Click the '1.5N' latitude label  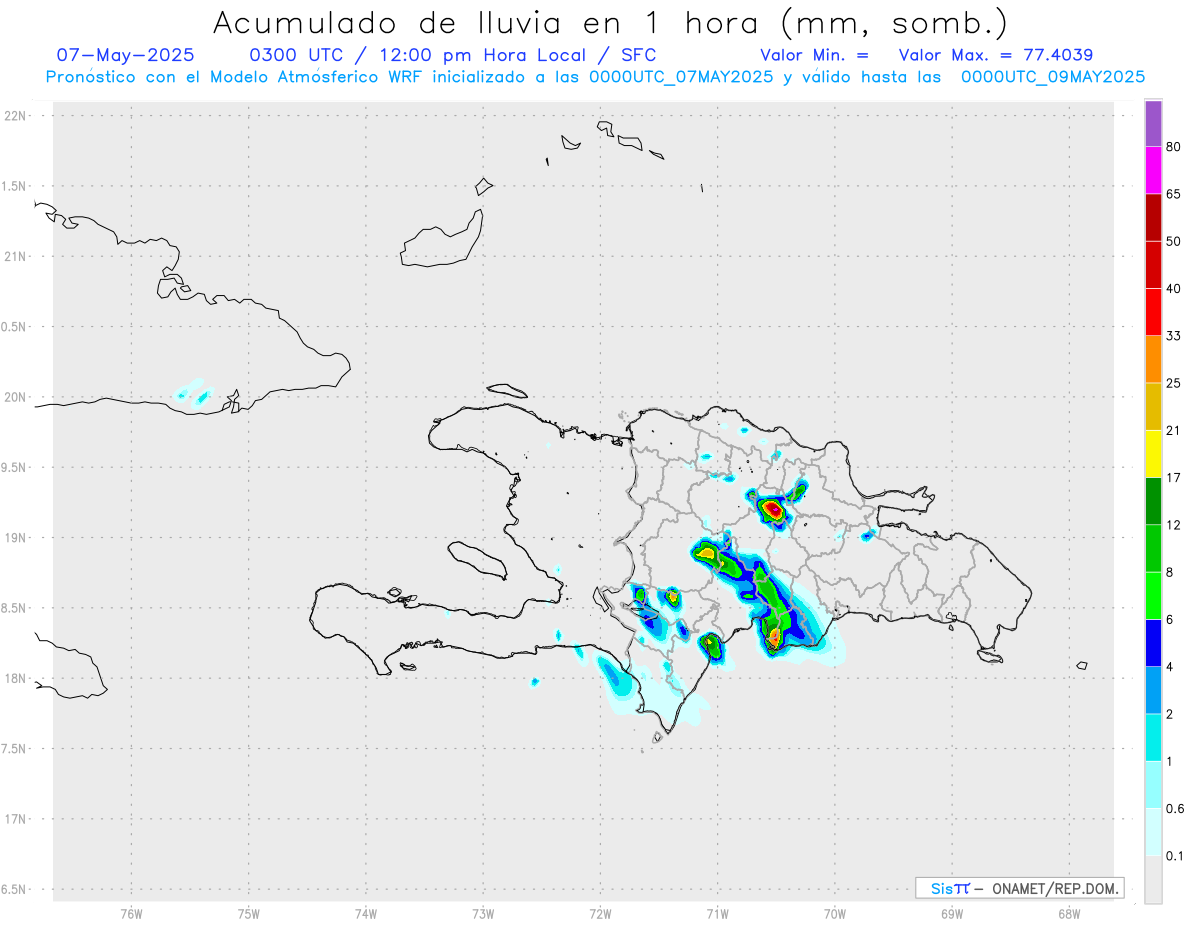pyautogui.click(x=15, y=186)
